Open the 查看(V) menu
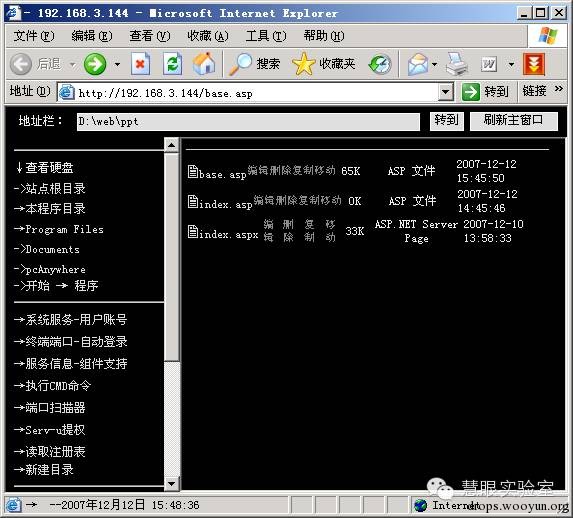Viewport: 573px width, 518px height. 150,36
